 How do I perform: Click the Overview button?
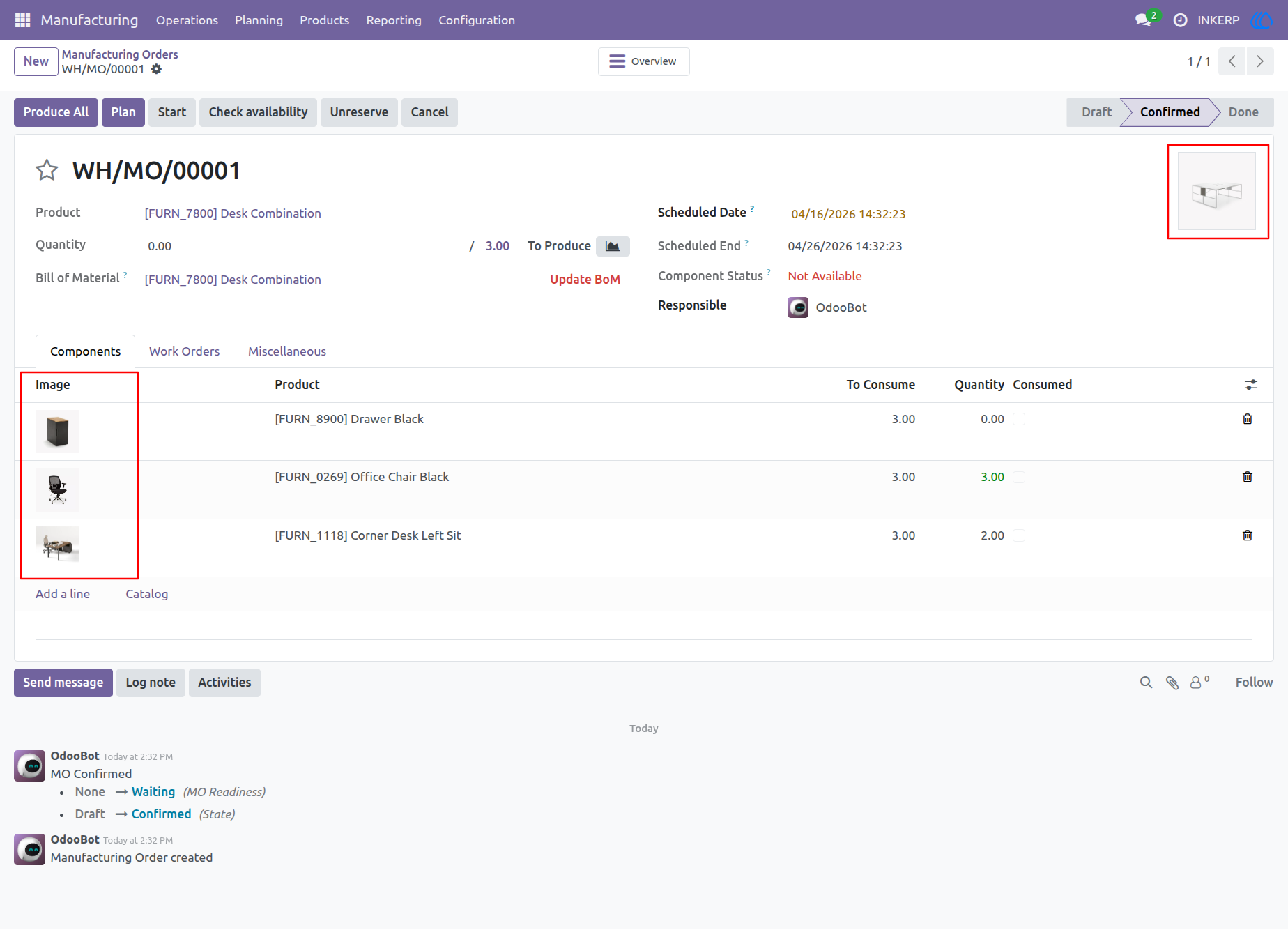(643, 61)
